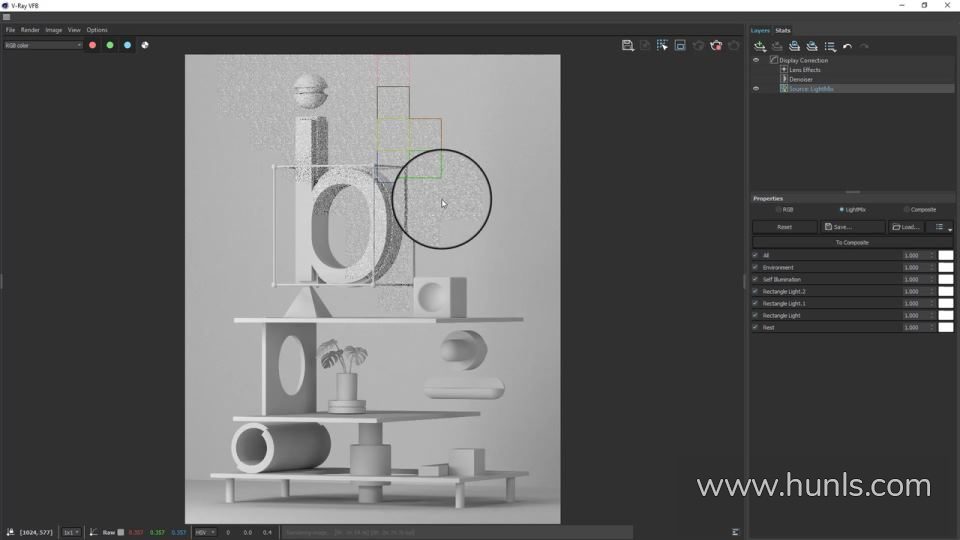The height and width of the screenshot is (540, 960).
Task: Open the Rectangle Light.2 color swatch
Action: 946,291
